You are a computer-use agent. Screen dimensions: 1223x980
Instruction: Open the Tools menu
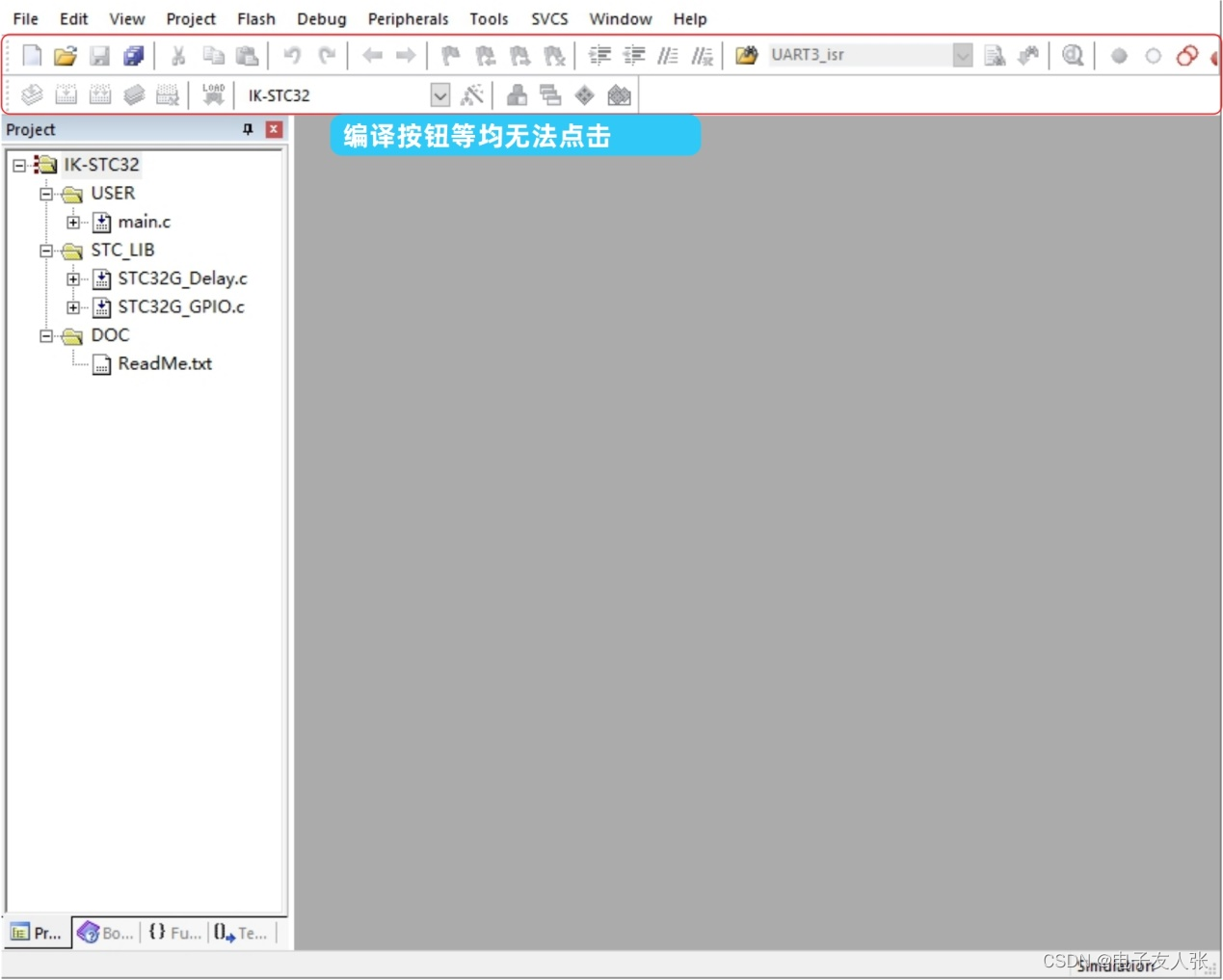click(489, 18)
